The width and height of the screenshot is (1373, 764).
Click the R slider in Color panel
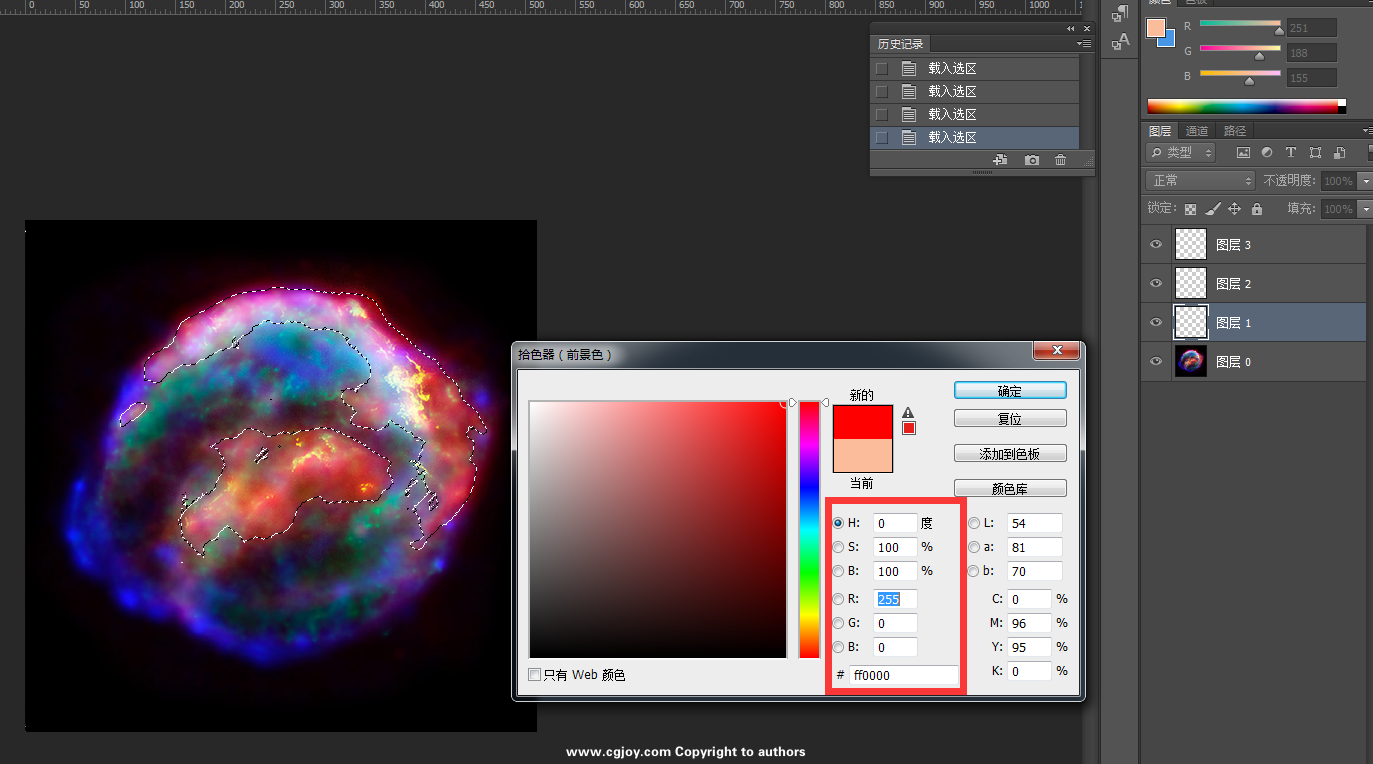(x=1240, y=23)
